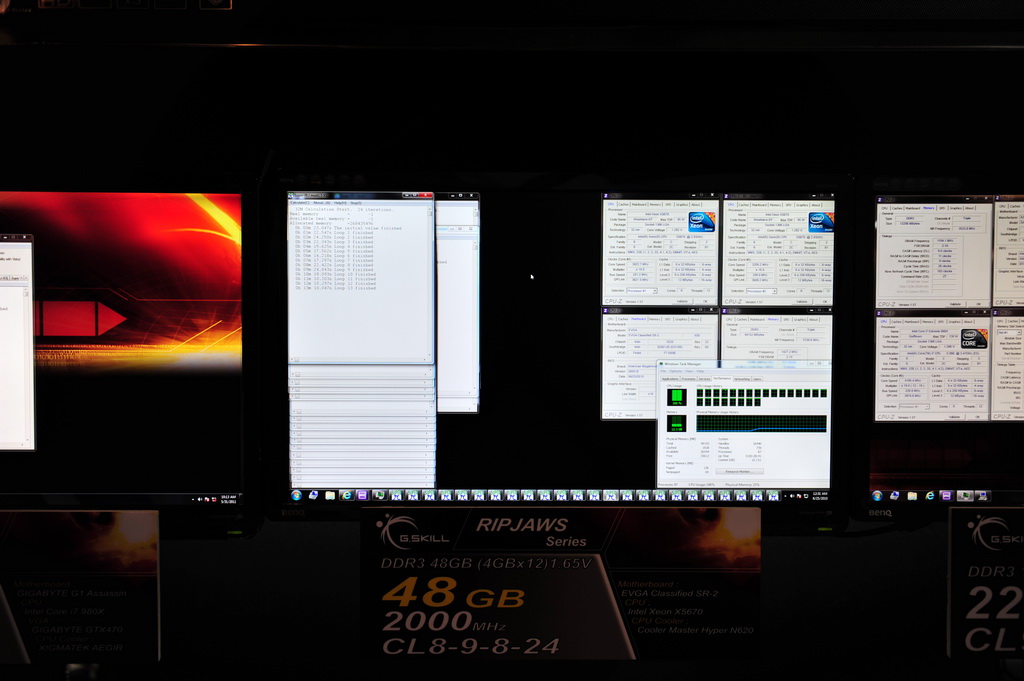Click OK in the Core i7 CPU-Z window
1024x681 pixels.
[x=978, y=416]
